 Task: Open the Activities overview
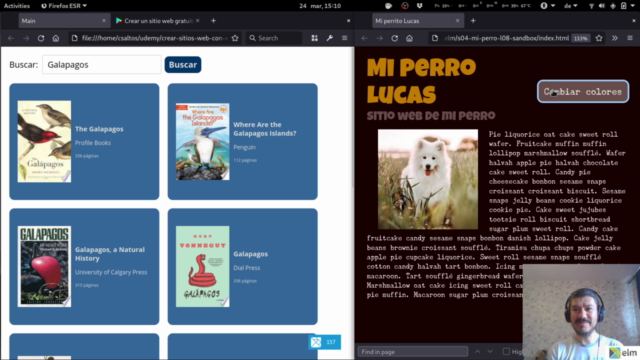[17, 6]
